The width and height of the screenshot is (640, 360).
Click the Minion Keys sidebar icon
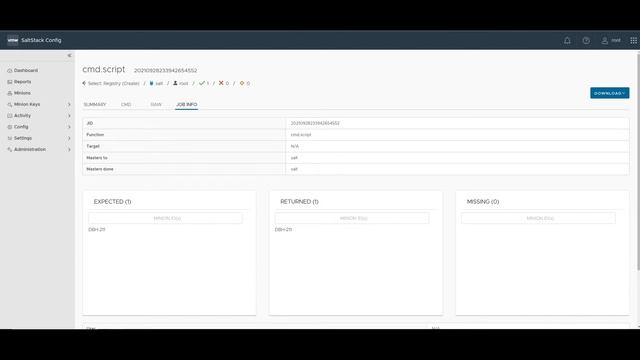[10, 104]
